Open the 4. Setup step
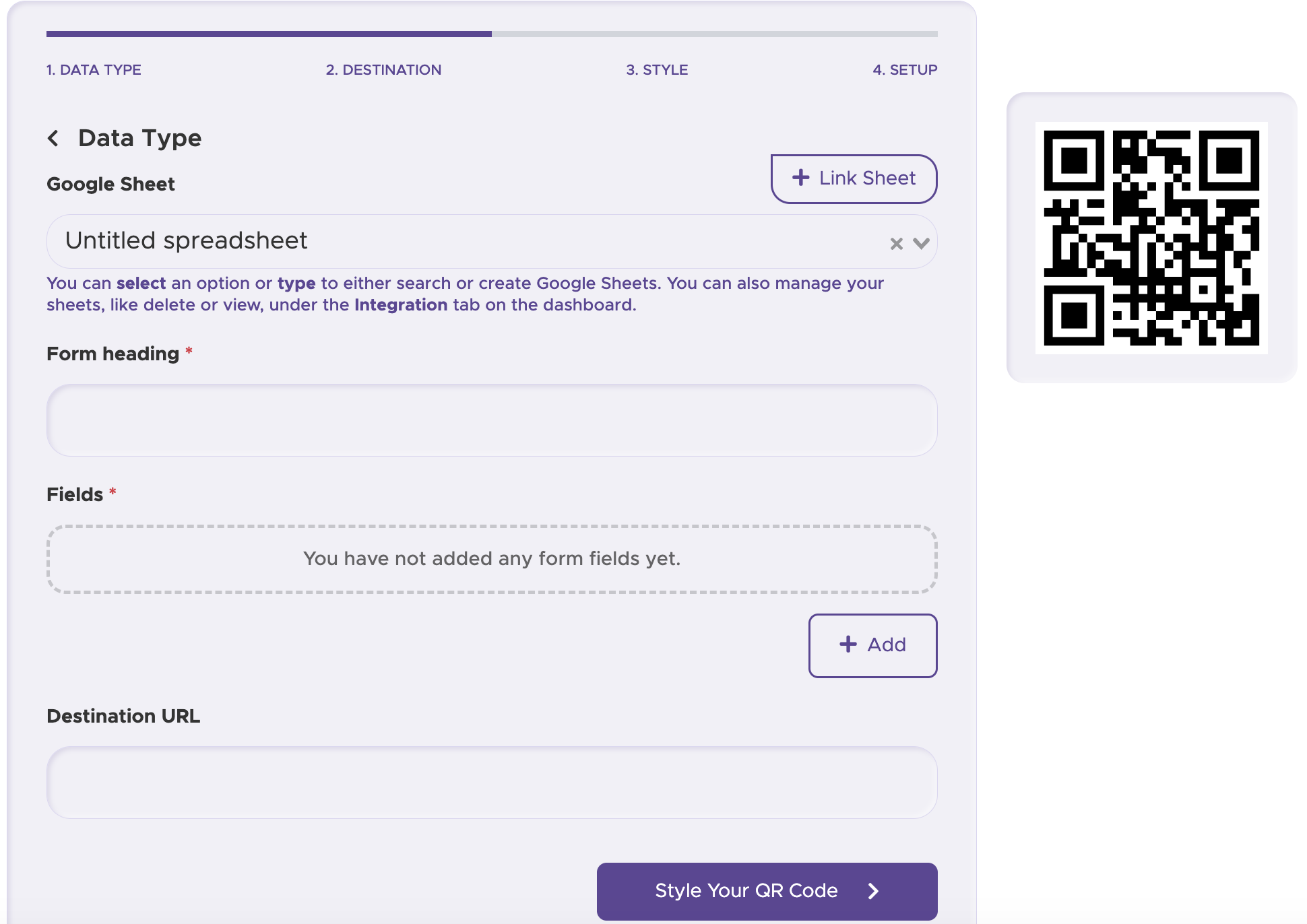1307x924 pixels. 904,70
